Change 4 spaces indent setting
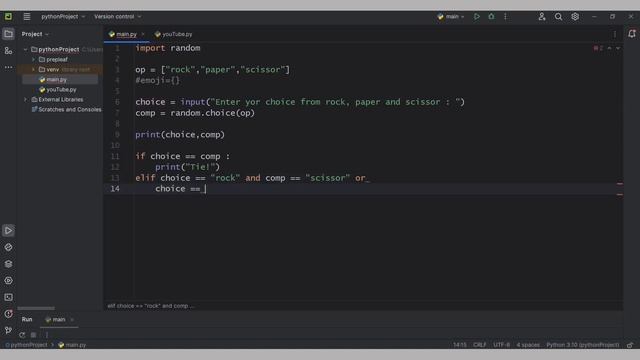The height and width of the screenshot is (360, 640). pos(528,345)
